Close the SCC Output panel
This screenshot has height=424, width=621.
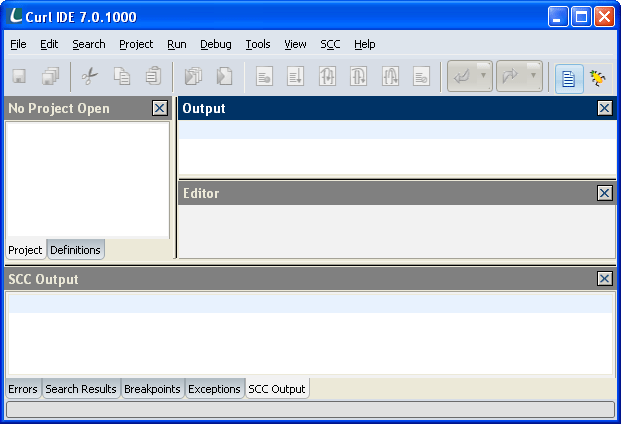coord(604,279)
